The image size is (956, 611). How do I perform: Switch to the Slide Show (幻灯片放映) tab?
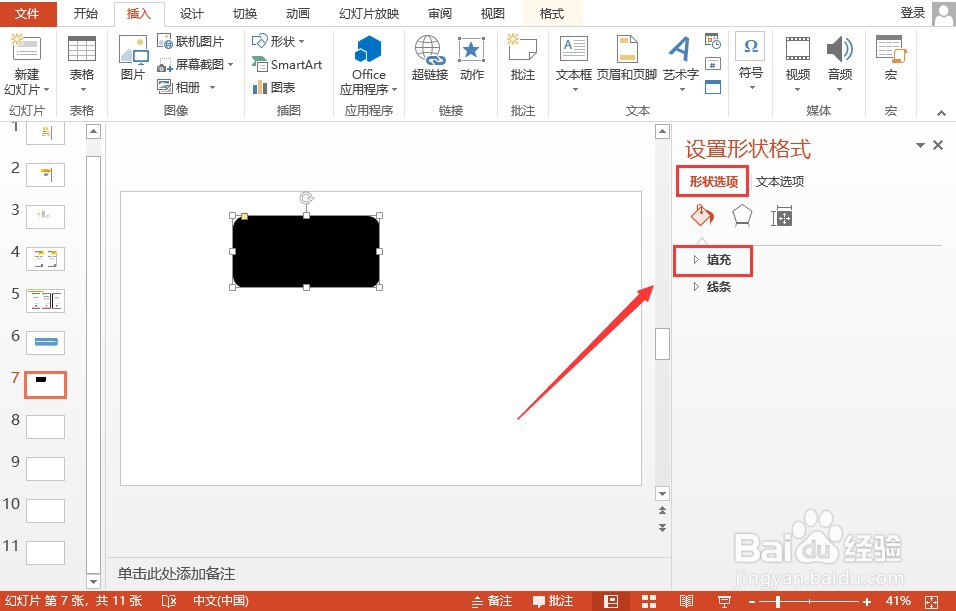point(369,13)
